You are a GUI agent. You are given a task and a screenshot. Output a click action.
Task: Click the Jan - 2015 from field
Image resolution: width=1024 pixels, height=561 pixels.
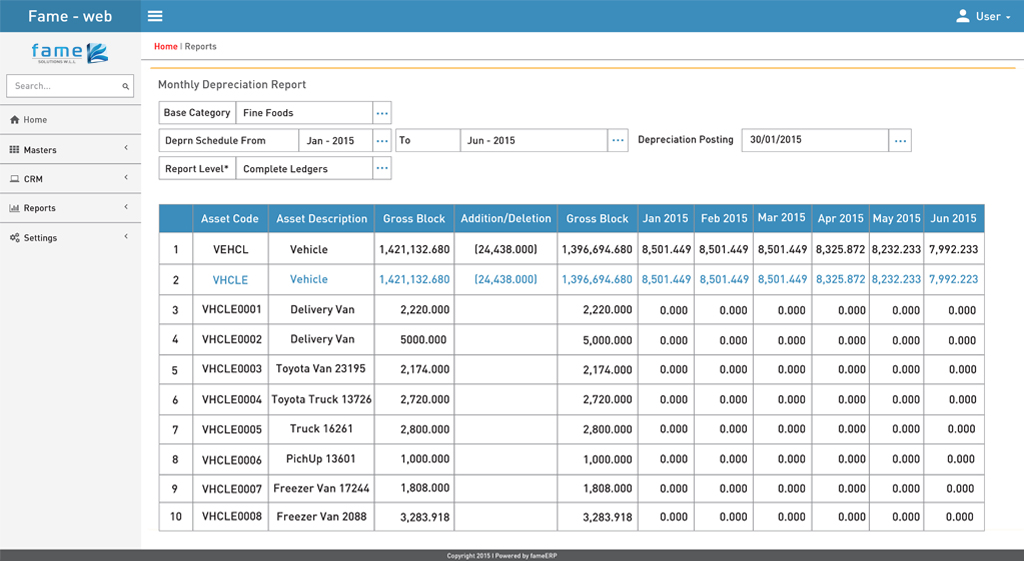336,140
